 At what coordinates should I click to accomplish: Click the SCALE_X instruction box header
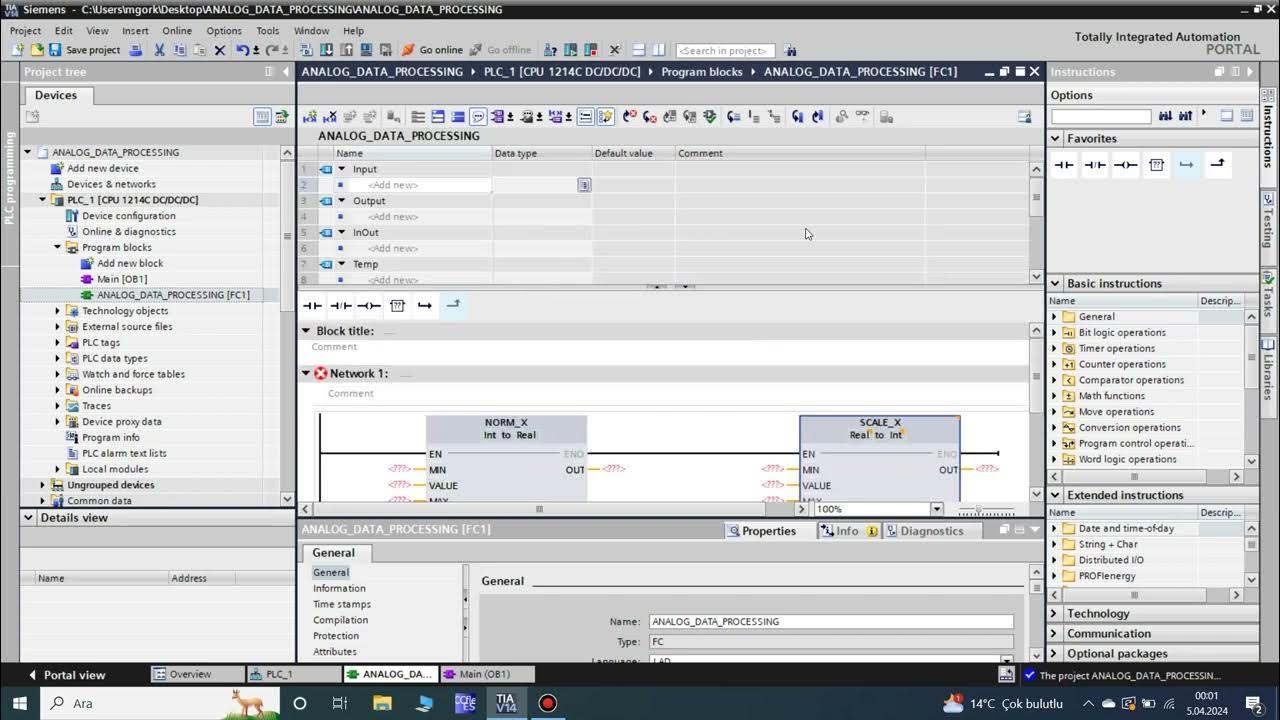click(880, 429)
